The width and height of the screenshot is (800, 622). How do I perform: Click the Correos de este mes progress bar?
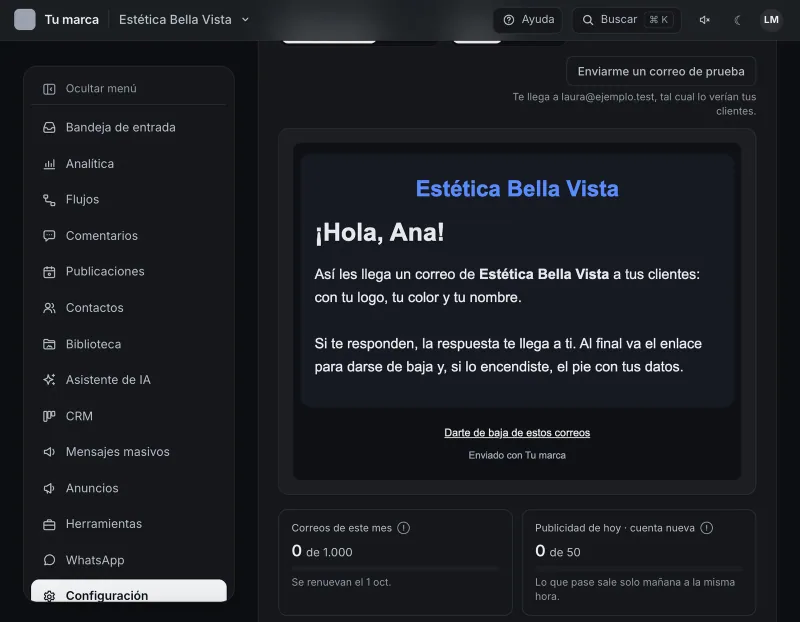point(395,567)
